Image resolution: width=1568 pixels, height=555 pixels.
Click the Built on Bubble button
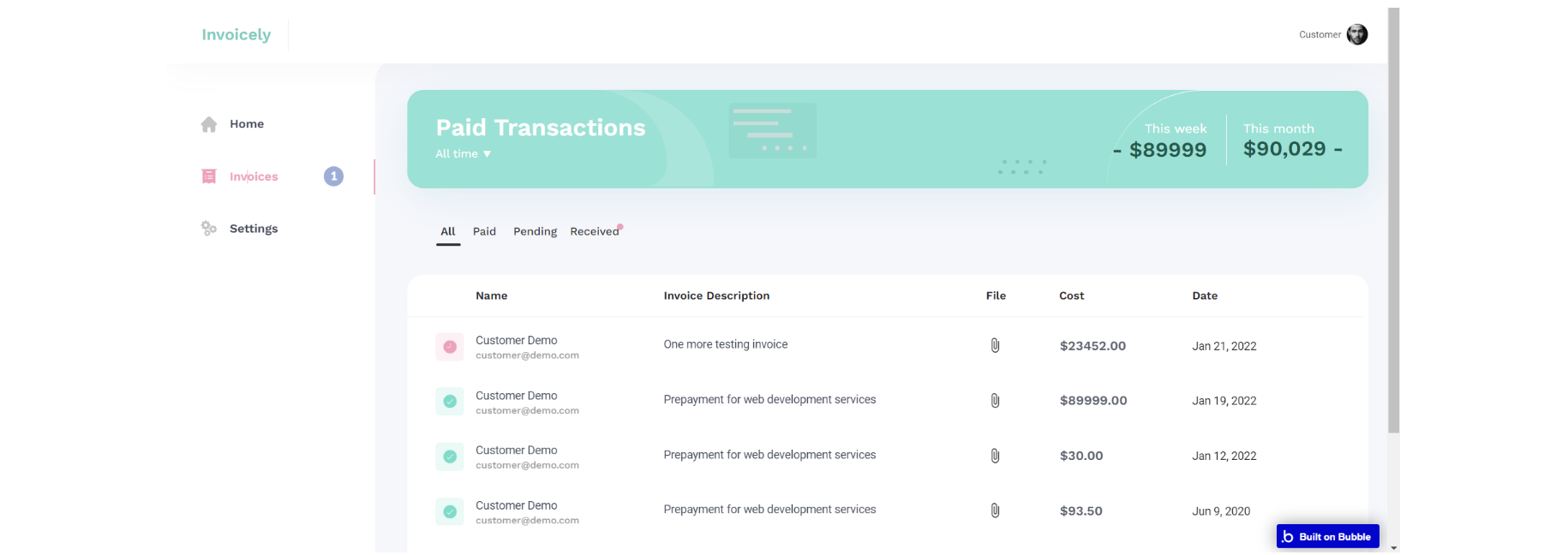[x=1327, y=536]
